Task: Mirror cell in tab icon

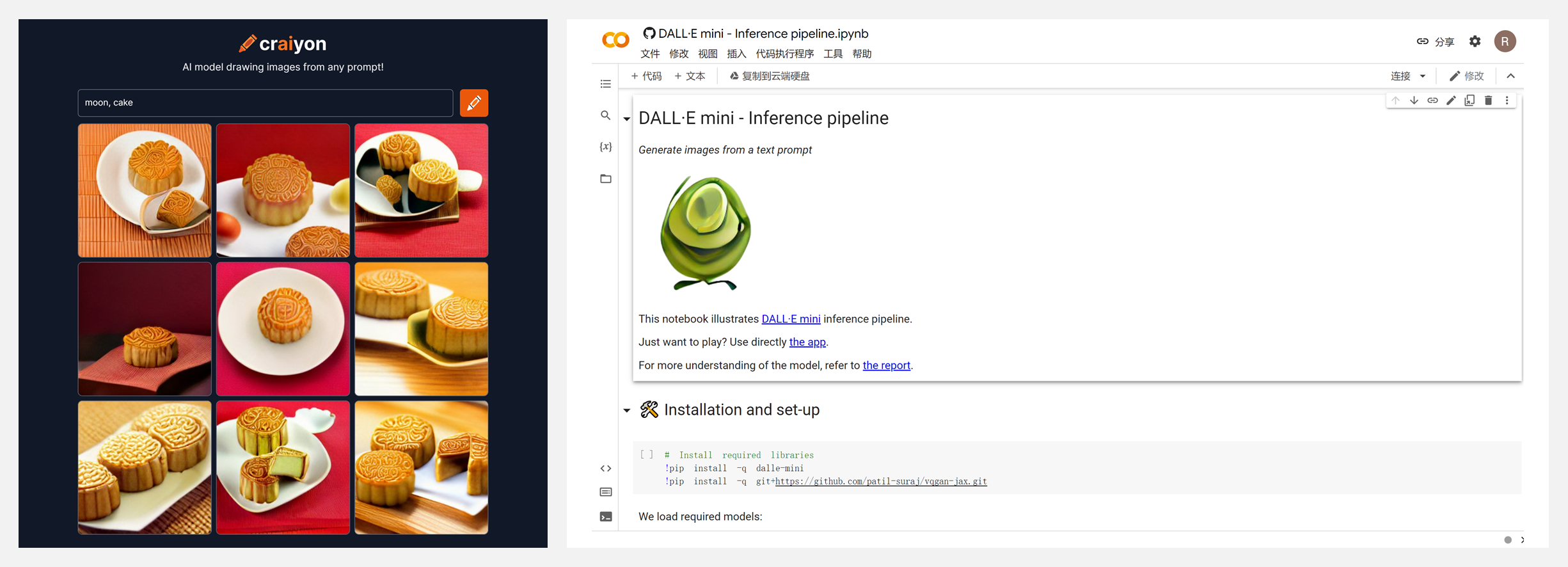Action: tap(1469, 100)
